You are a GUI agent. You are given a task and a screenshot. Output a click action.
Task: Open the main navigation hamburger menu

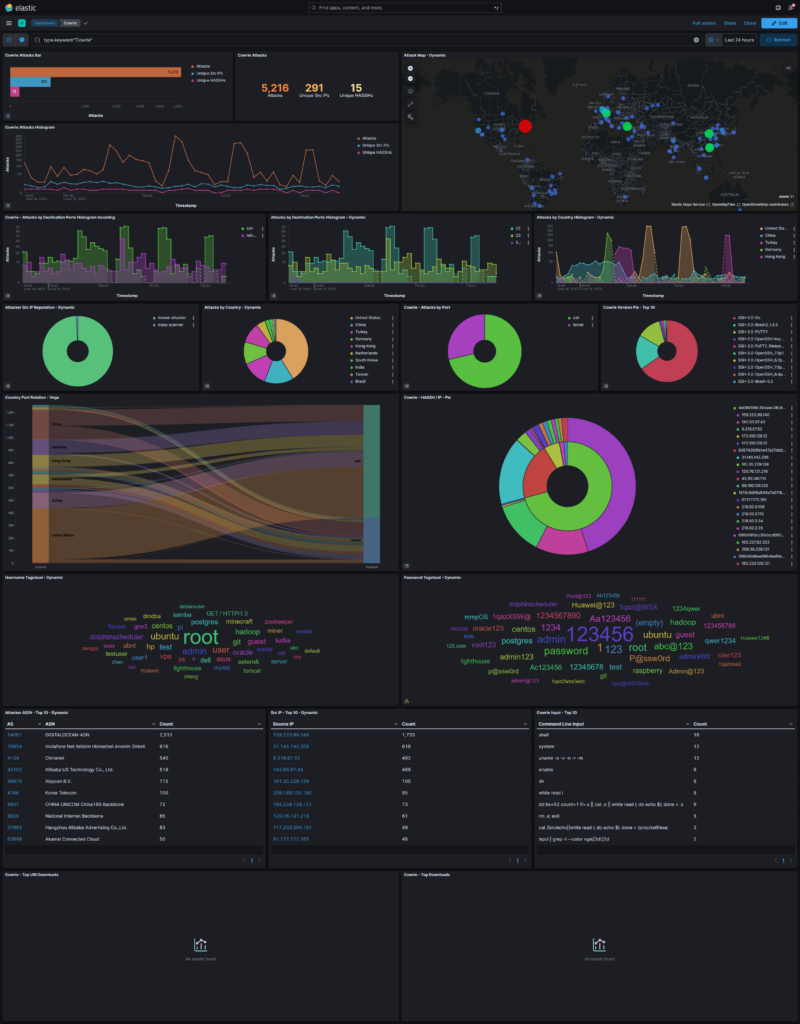click(x=8, y=23)
